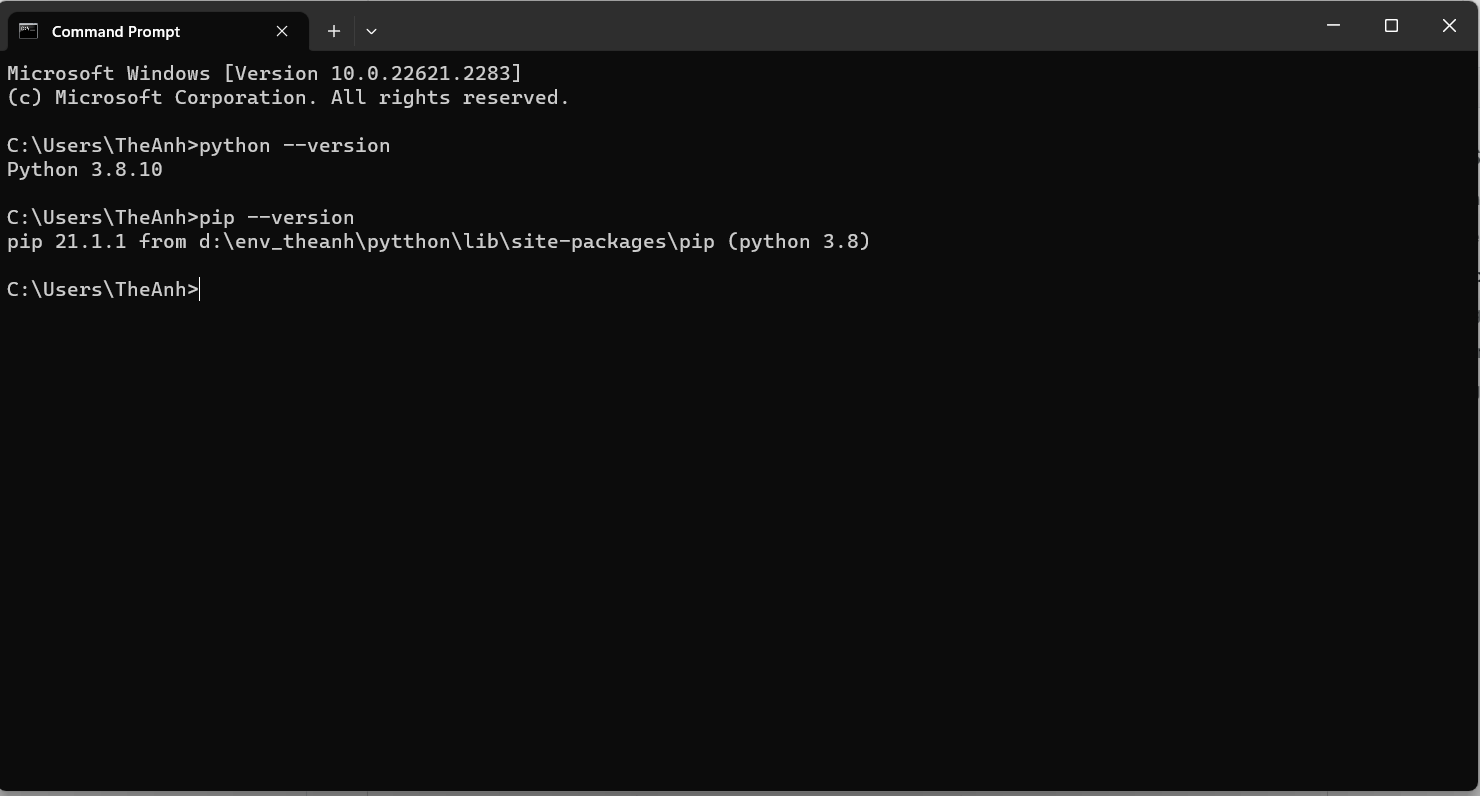The height and width of the screenshot is (796, 1480).
Task: Click the 'python --version' command text
Action: pyautogui.click(x=294, y=146)
